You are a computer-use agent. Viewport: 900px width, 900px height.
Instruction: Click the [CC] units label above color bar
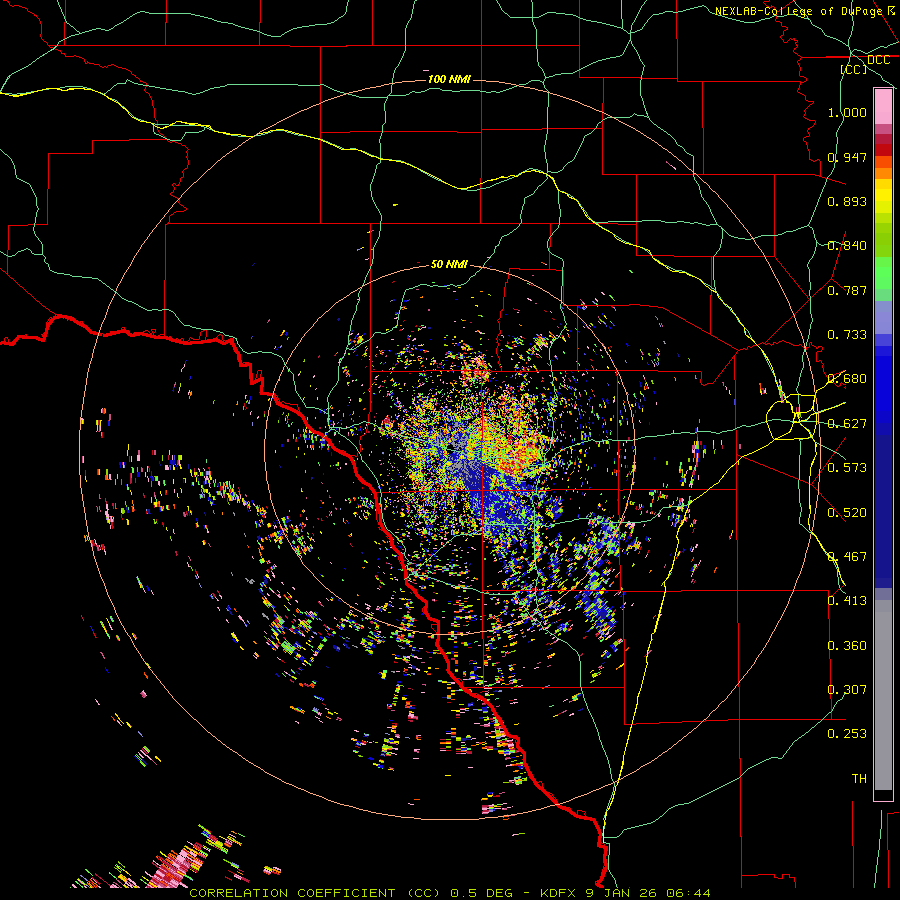pos(854,69)
